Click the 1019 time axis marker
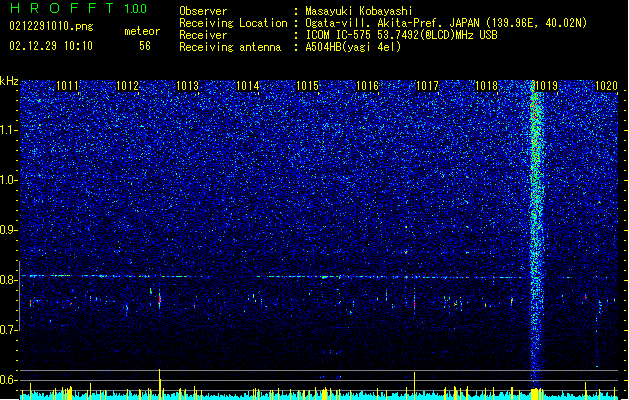The height and width of the screenshot is (400, 629). click(x=546, y=86)
